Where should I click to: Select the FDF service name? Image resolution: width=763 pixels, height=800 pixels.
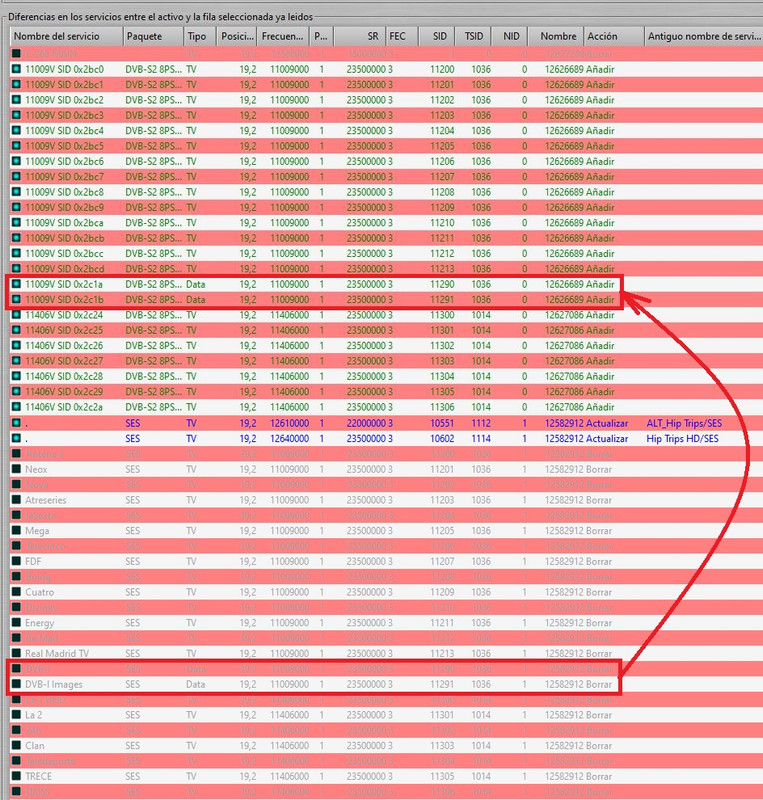pyautogui.click(x=33, y=561)
